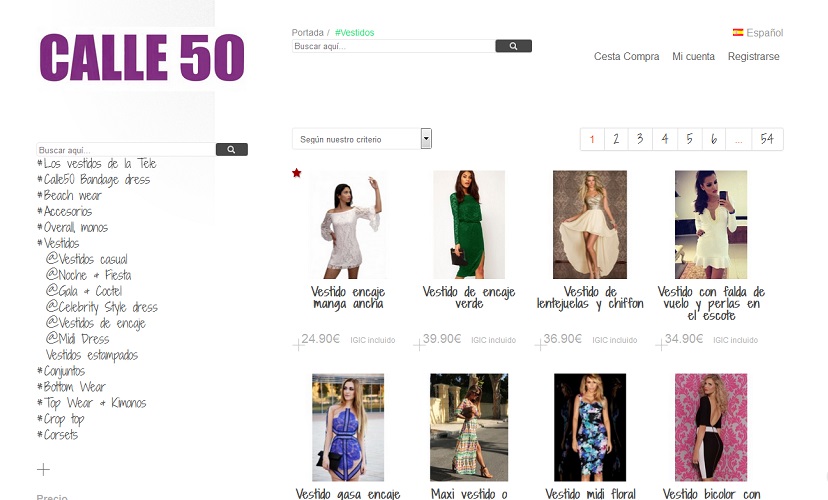Select 'Vestidos estampados' subcategory
Screen dimensions: 828x500
pos(92,355)
